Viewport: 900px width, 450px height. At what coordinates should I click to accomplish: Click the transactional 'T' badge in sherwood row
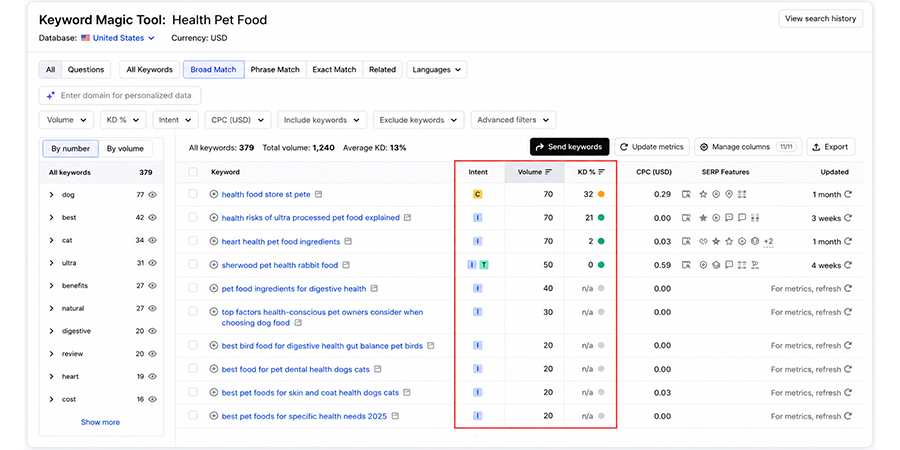click(x=484, y=265)
